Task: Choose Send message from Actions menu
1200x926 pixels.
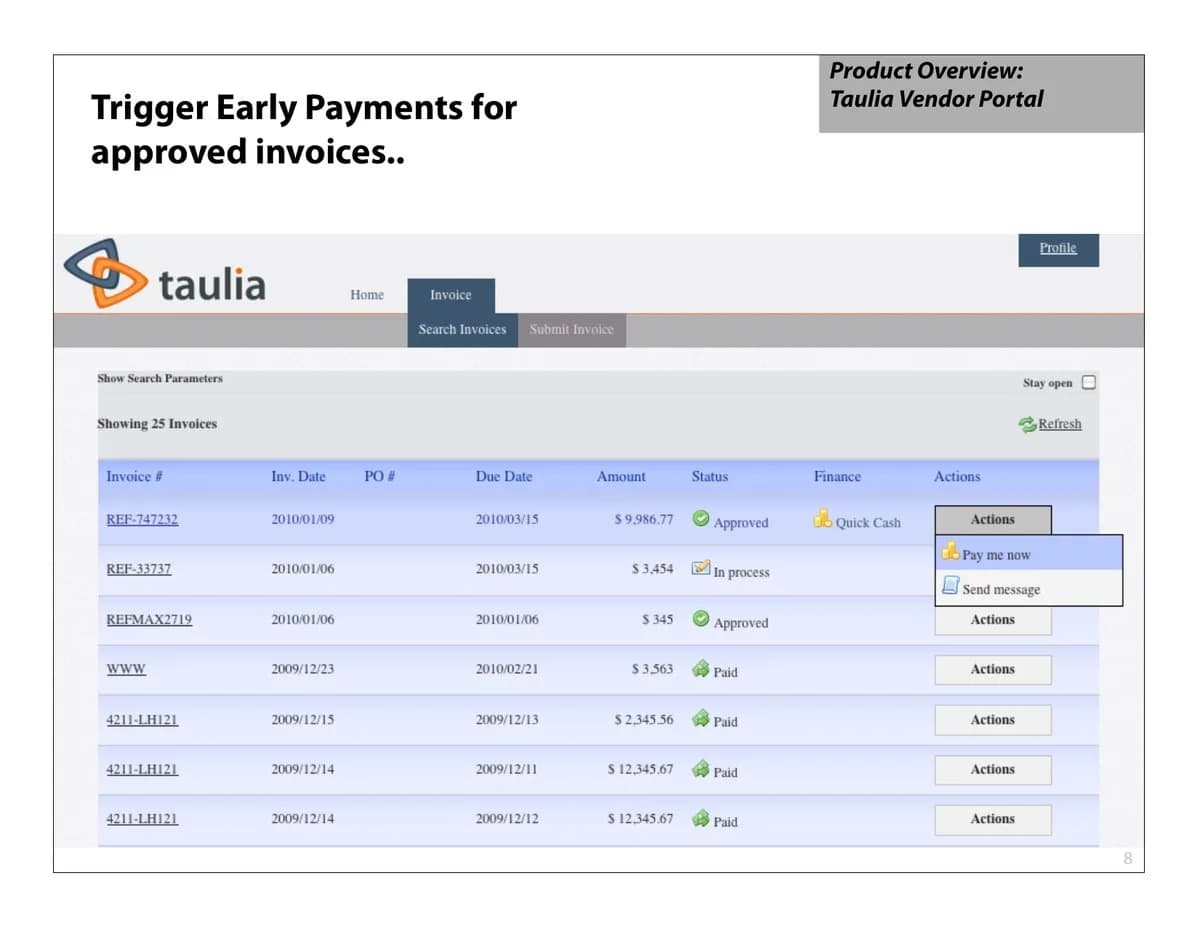Action: click(1029, 588)
